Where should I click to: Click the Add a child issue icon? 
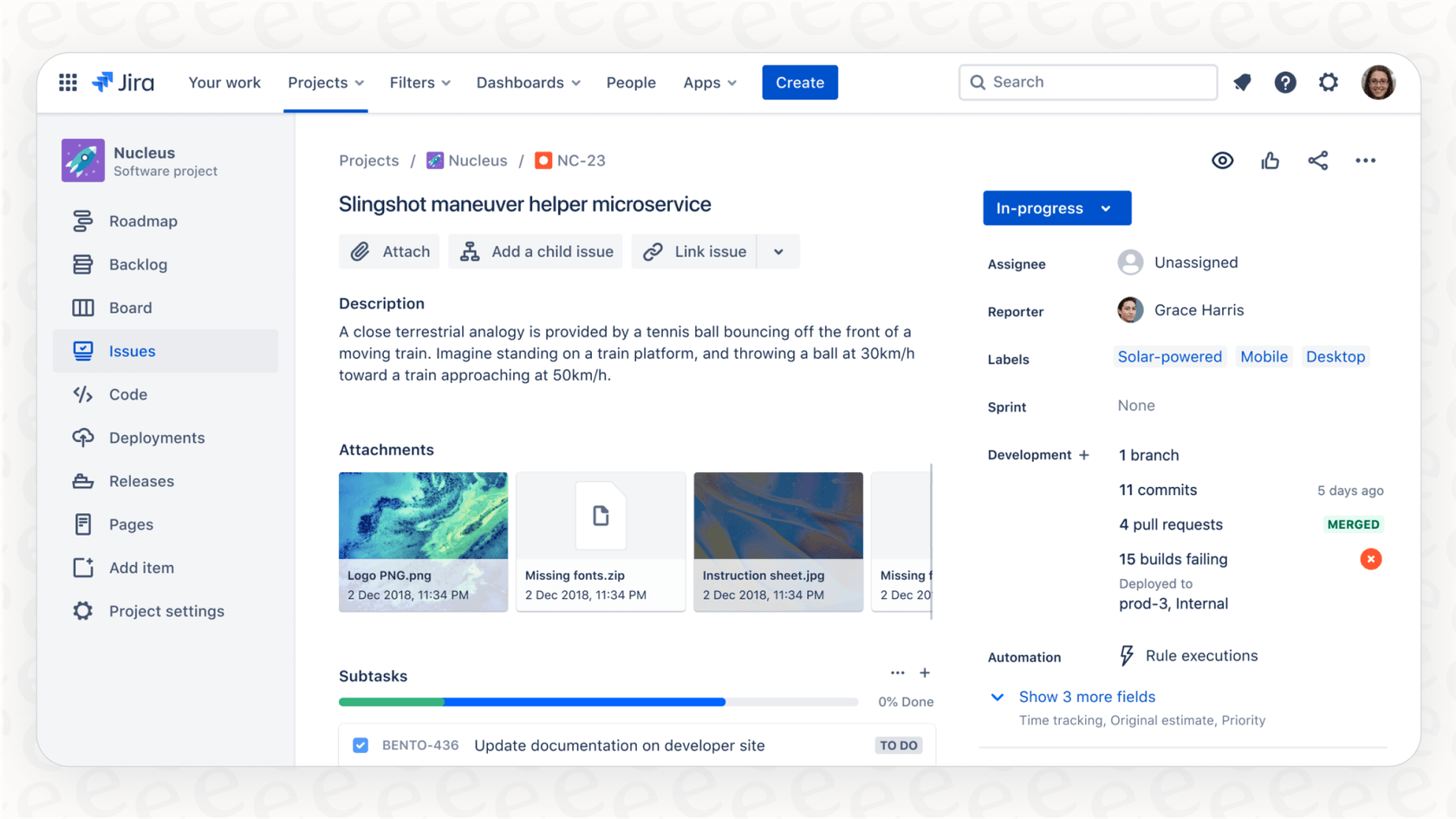[x=469, y=251]
